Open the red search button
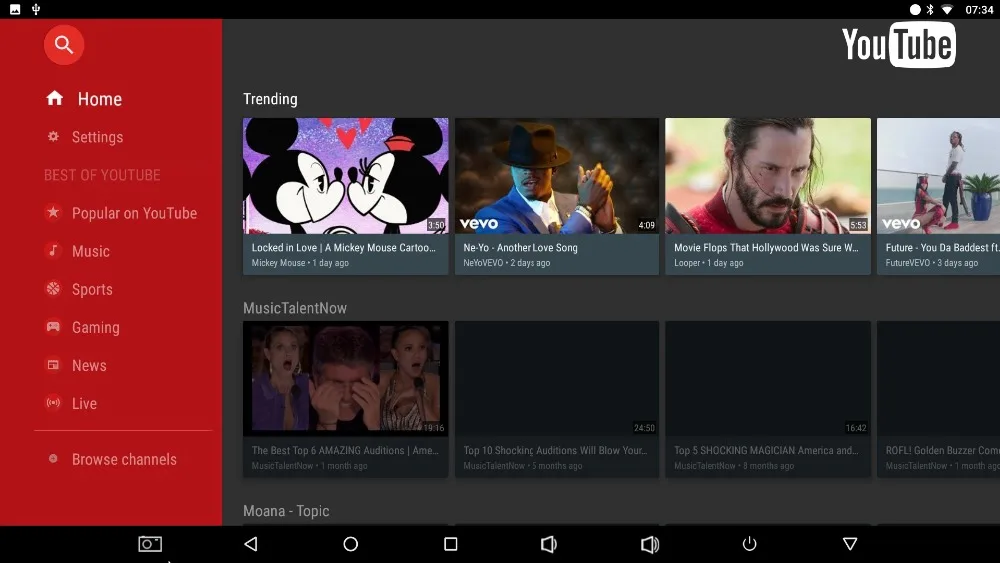1000x563 pixels. coord(64,45)
